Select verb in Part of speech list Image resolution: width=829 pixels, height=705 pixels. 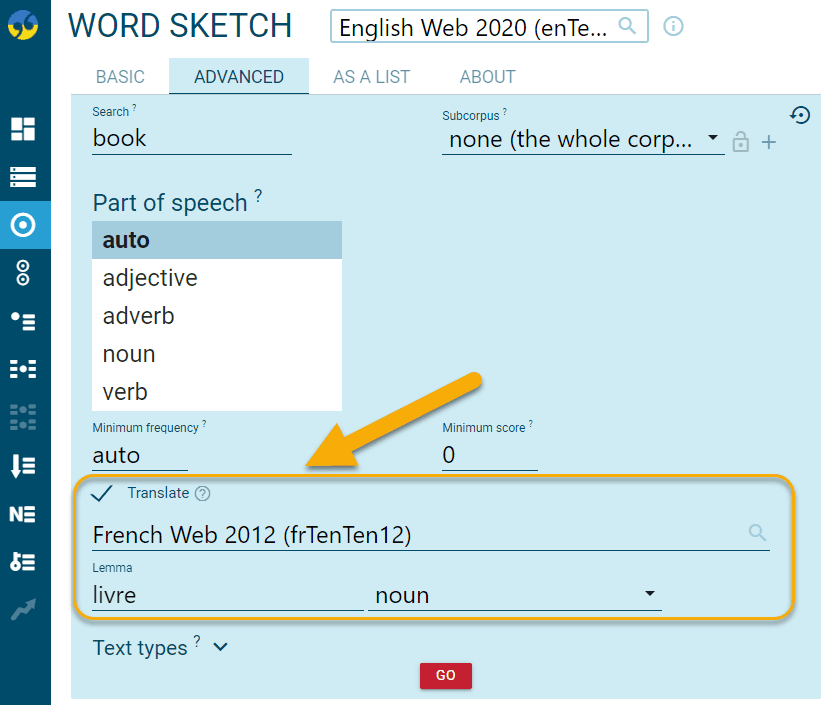click(x=126, y=392)
